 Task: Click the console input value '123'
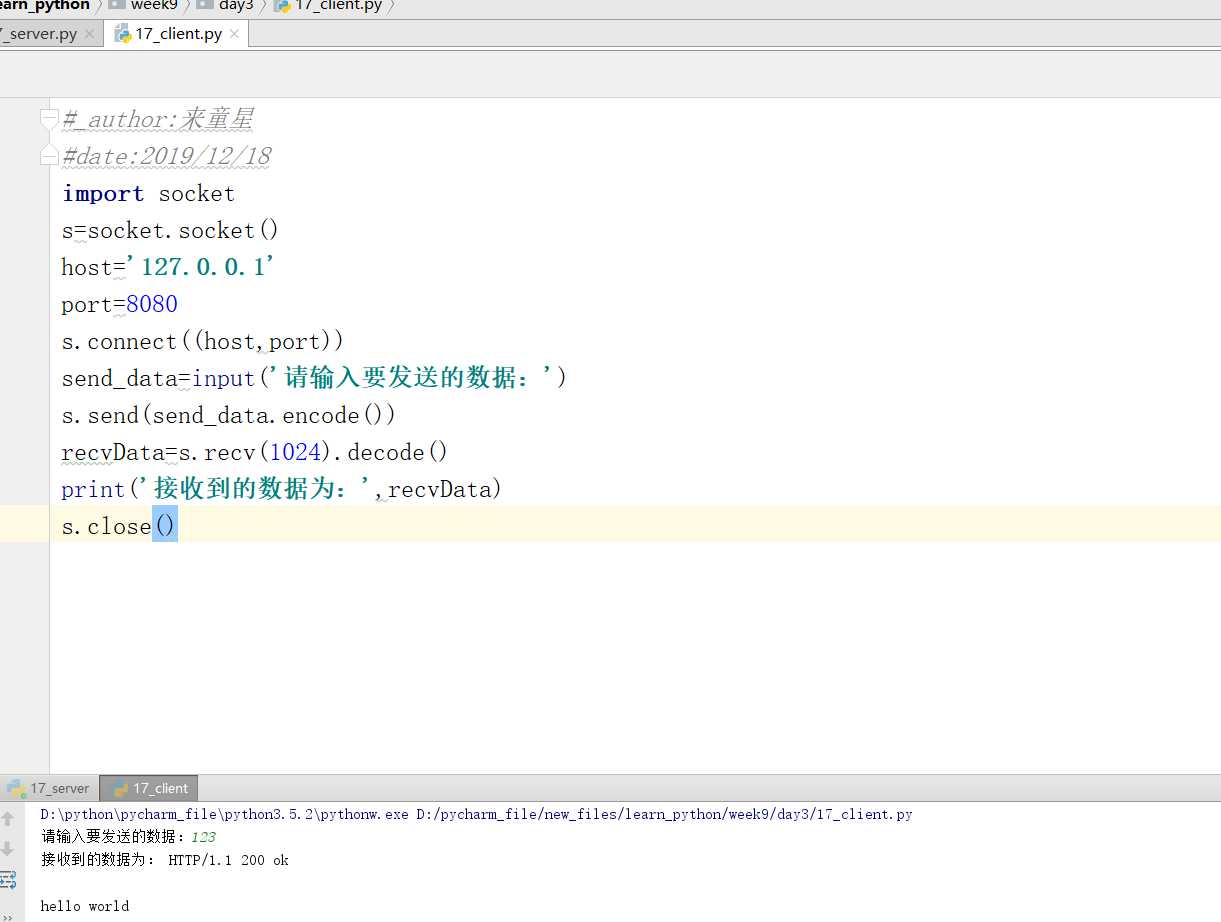pos(203,837)
